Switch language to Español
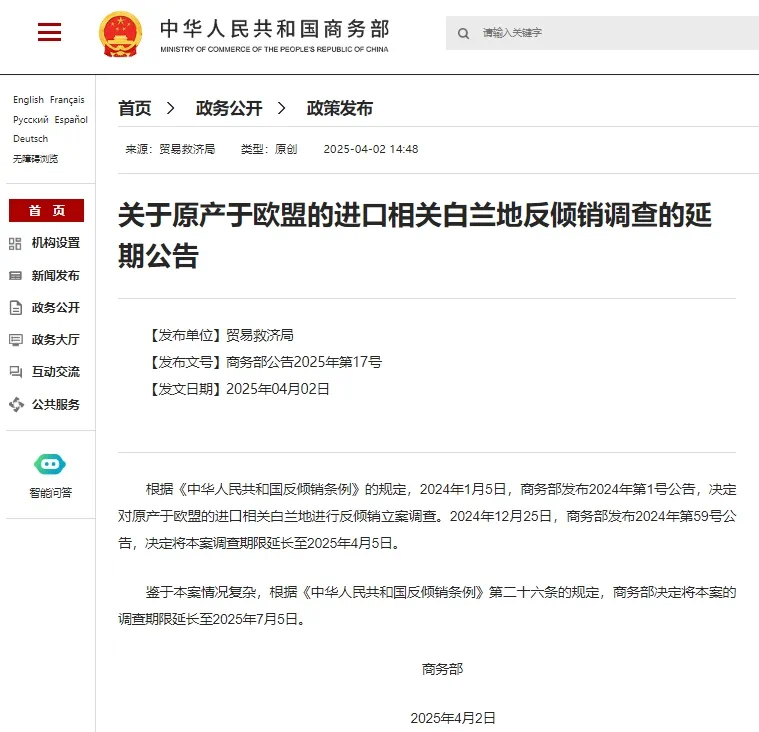 click(71, 120)
